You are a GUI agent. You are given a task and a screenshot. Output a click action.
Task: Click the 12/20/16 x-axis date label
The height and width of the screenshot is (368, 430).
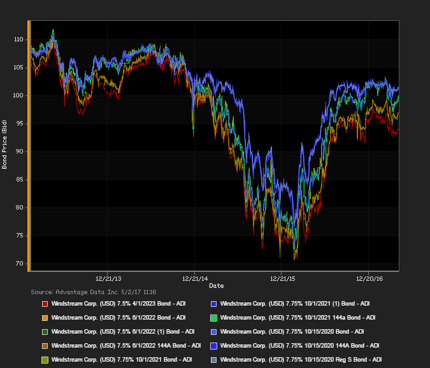tap(369, 279)
